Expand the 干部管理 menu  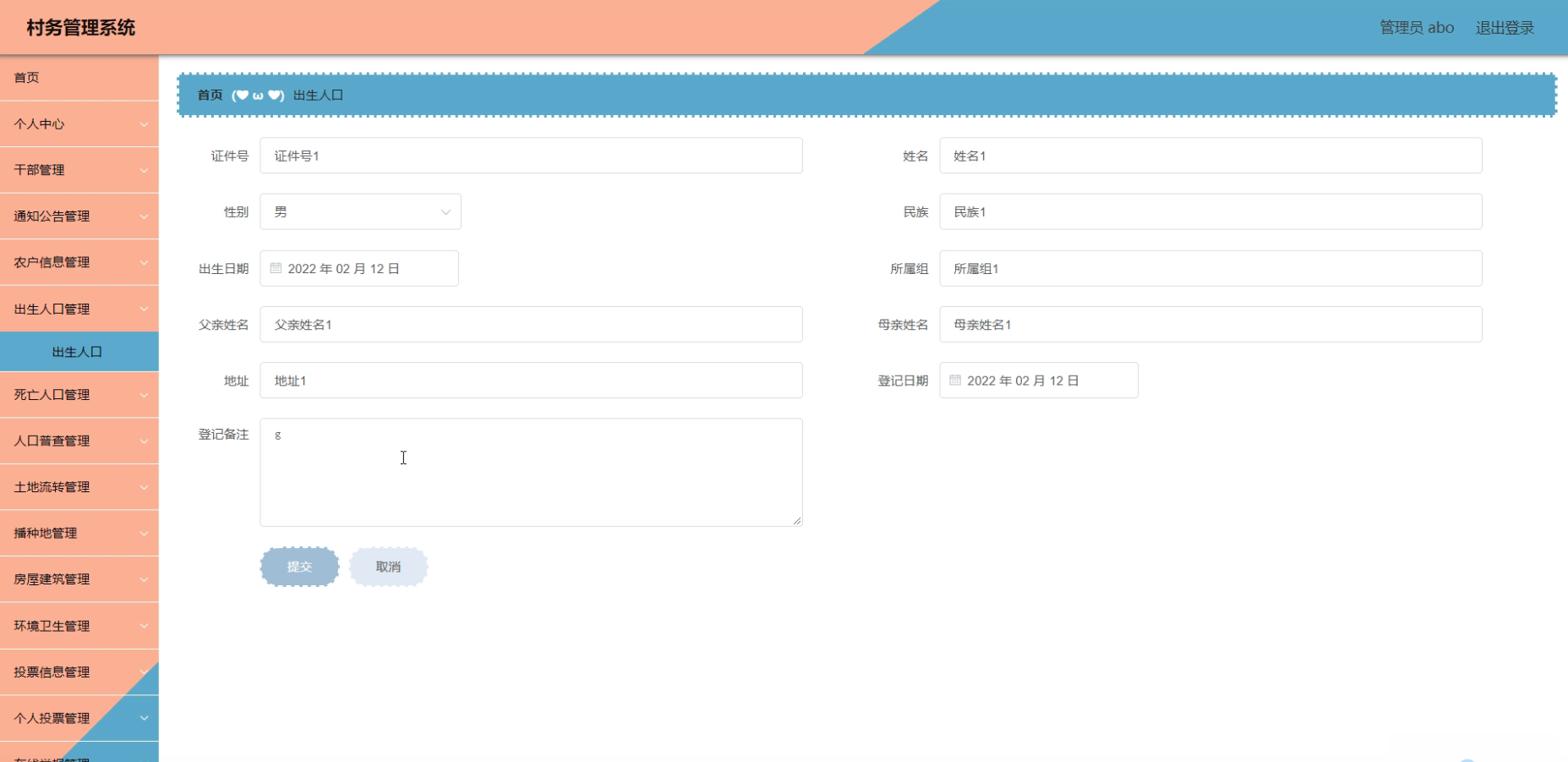click(79, 170)
